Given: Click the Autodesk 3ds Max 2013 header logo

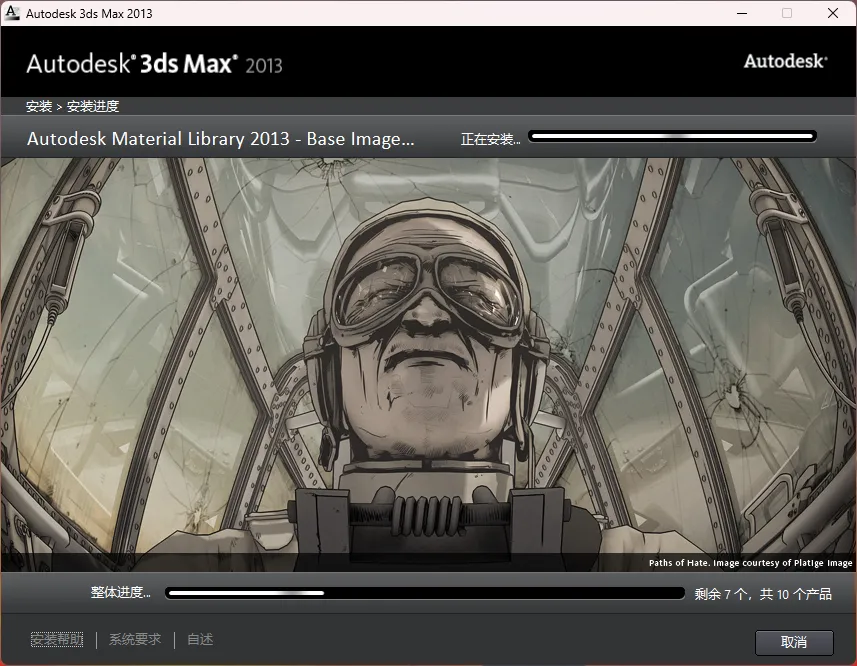Looking at the screenshot, I should [155, 64].
